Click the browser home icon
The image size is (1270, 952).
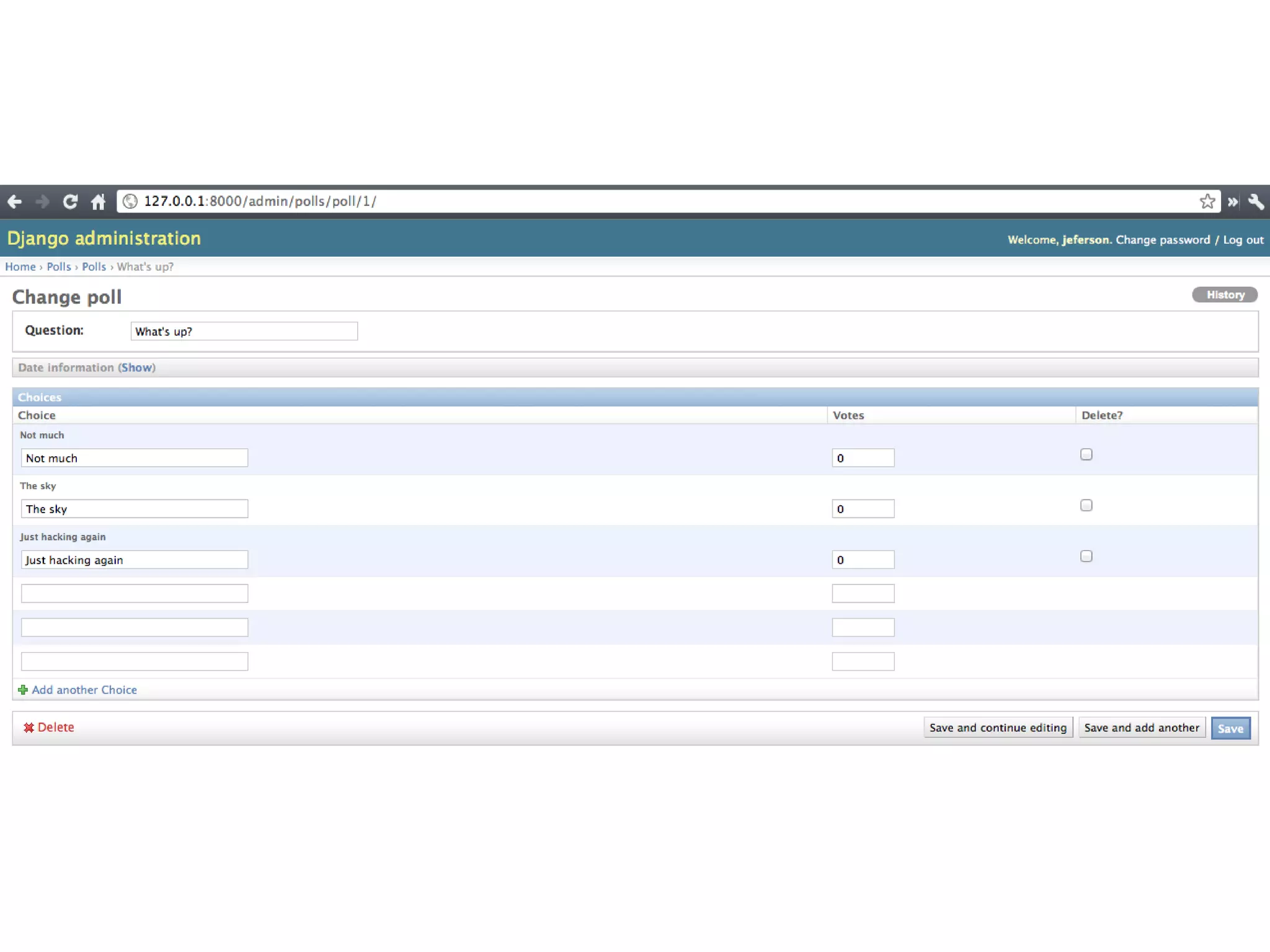pos(98,201)
